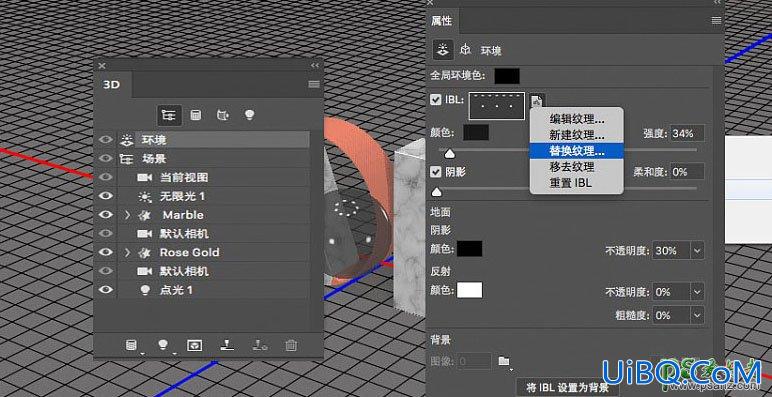This screenshot has width=772, height=397.
Task: Click the sun icon of 无限光 1 row
Action: 145,197
